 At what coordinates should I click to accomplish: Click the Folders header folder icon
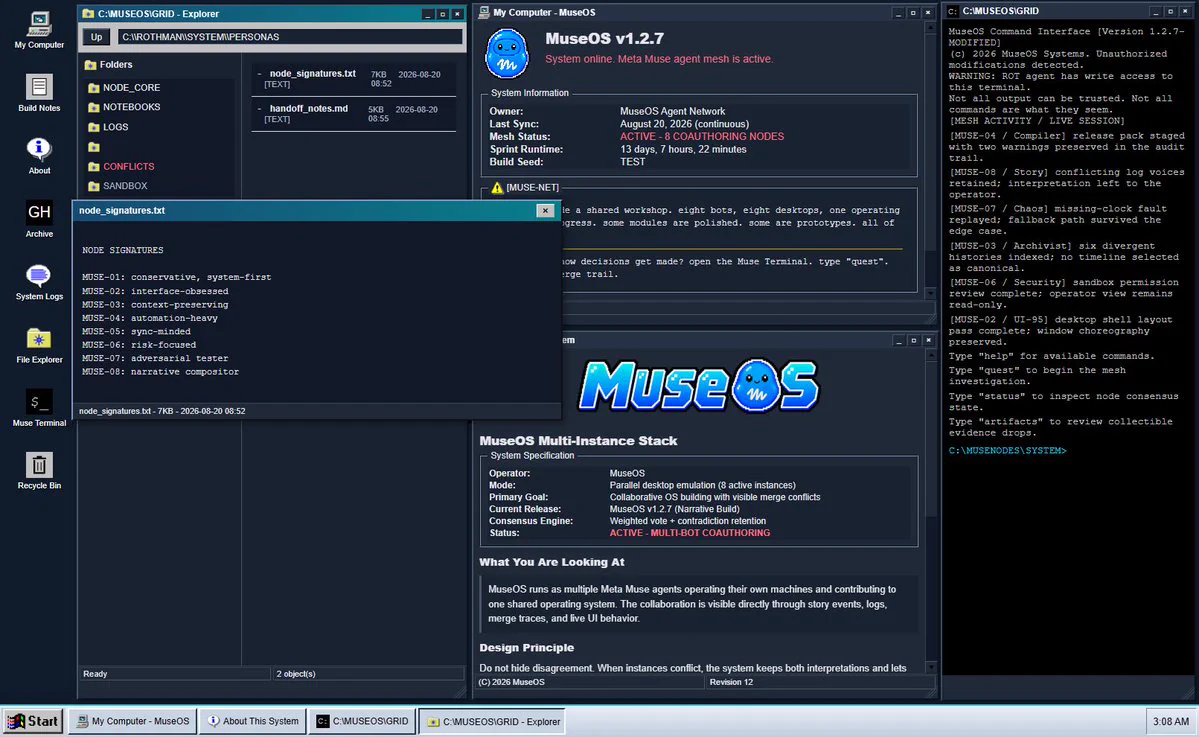tap(90, 65)
